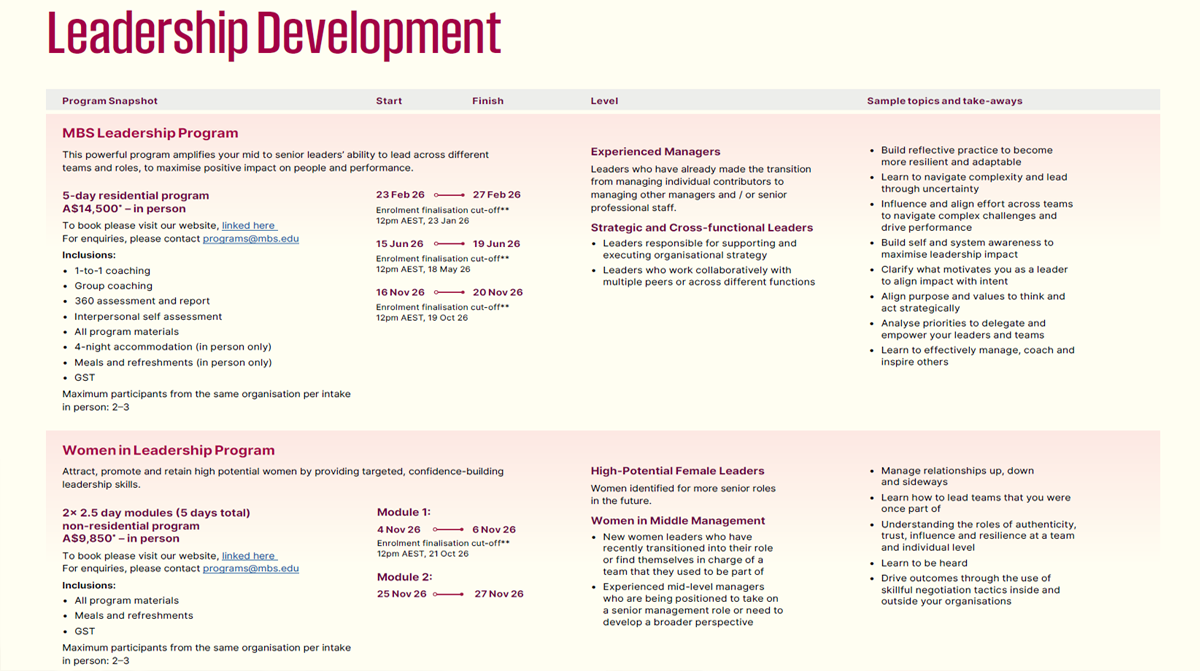The height and width of the screenshot is (671, 1200).
Task: Click 'Learn to effectively manage, coach and' bullet
Action: click(978, 351)
